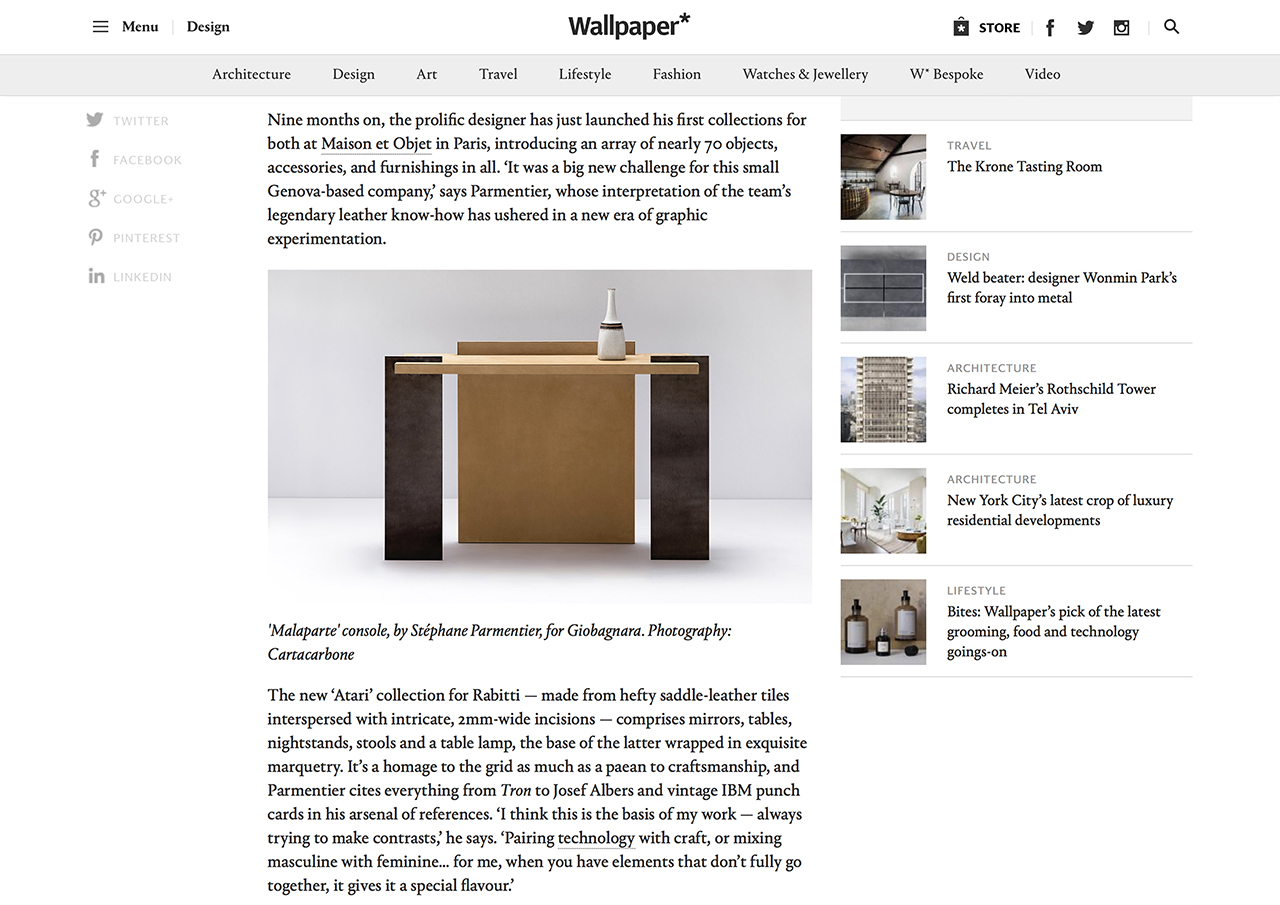Share article via Twitter sidebar icon
1280x905 pixels.
tap(95, 120)
